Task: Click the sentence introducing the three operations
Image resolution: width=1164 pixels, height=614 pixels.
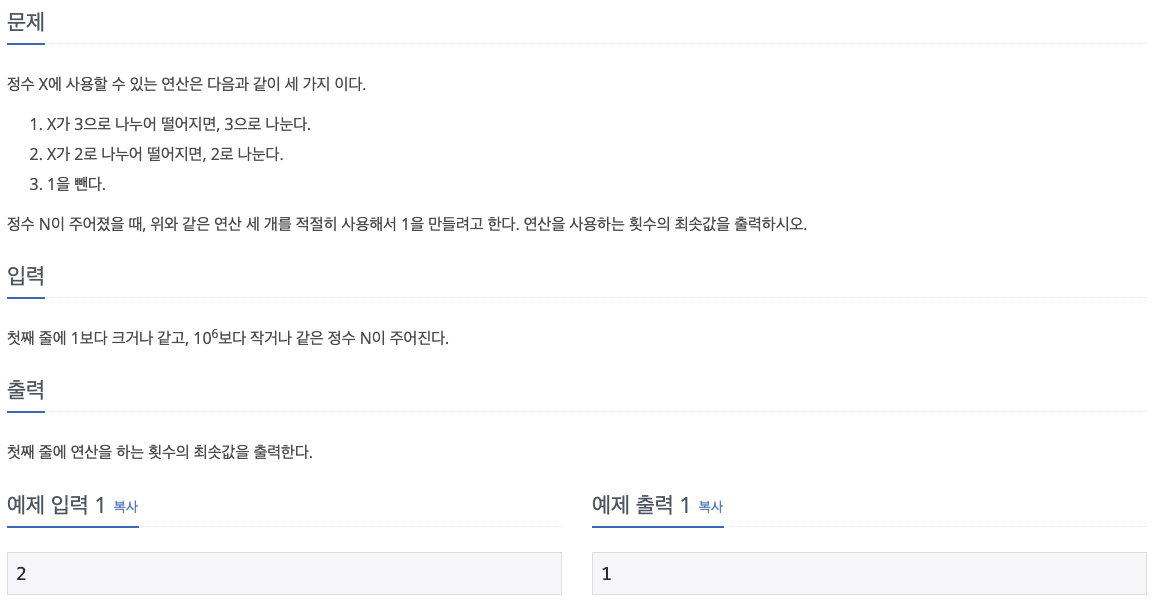Action: (x=186, y=84)
